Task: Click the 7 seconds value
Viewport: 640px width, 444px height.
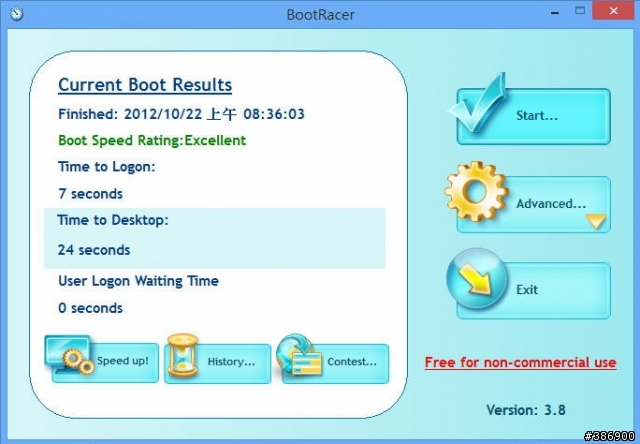Action: (90, 193)
